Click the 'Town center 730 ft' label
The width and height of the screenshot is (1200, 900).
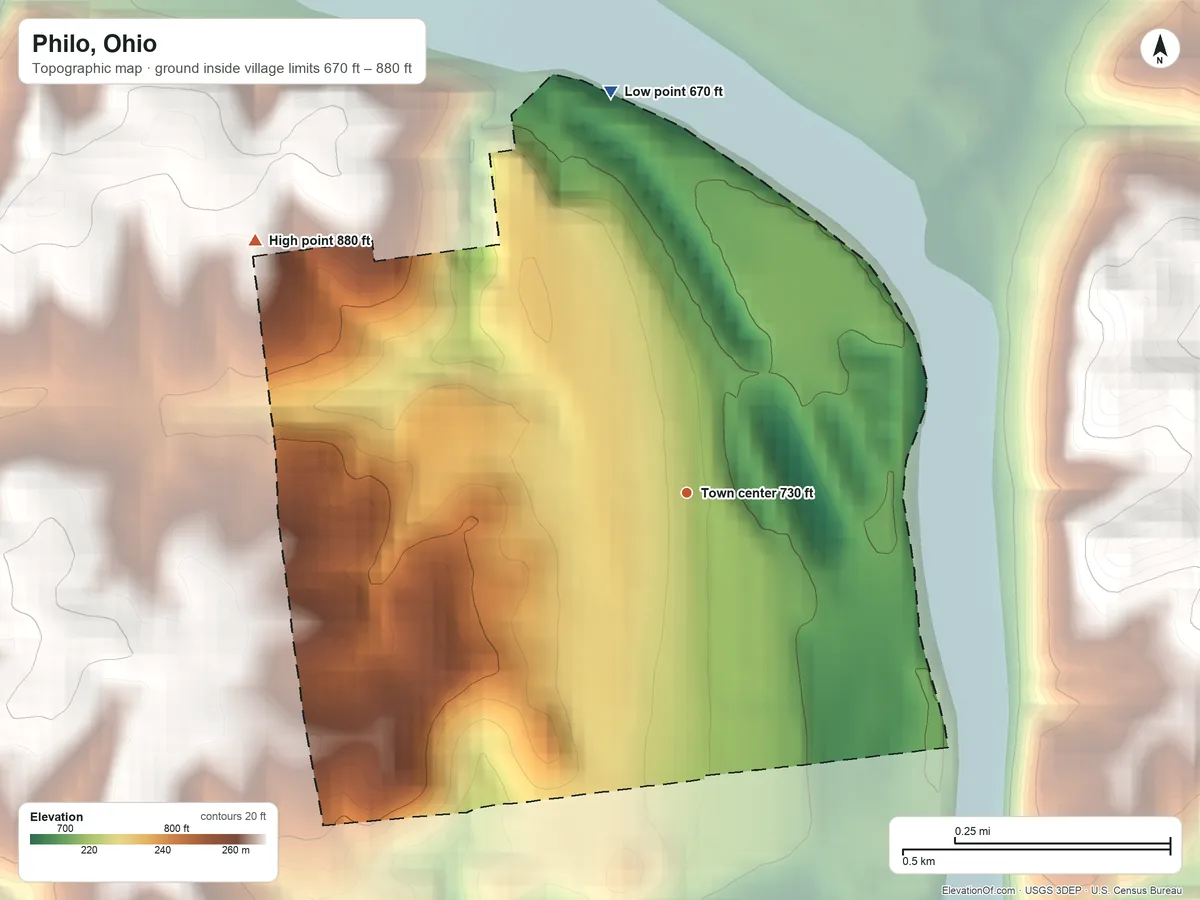(x=757, y=493)
